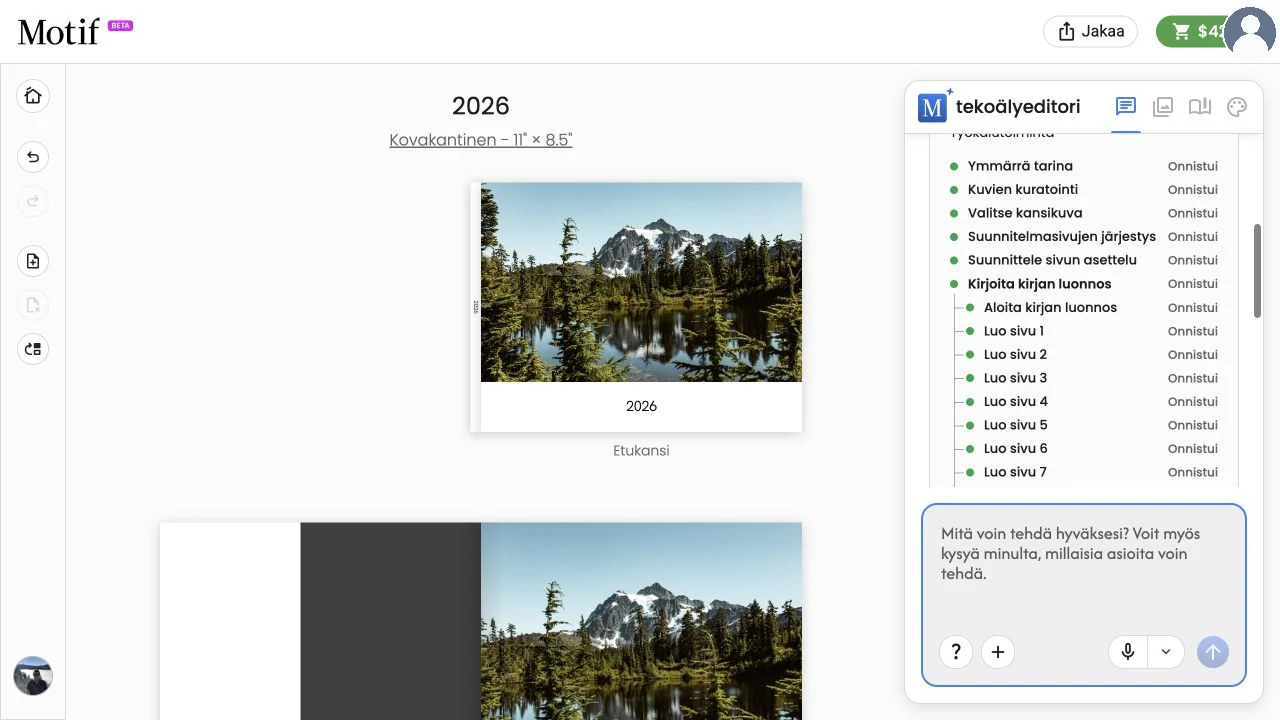Open the color palette theme tab
This screenshot has width=1280, height=720.
tap(1237, 107)
